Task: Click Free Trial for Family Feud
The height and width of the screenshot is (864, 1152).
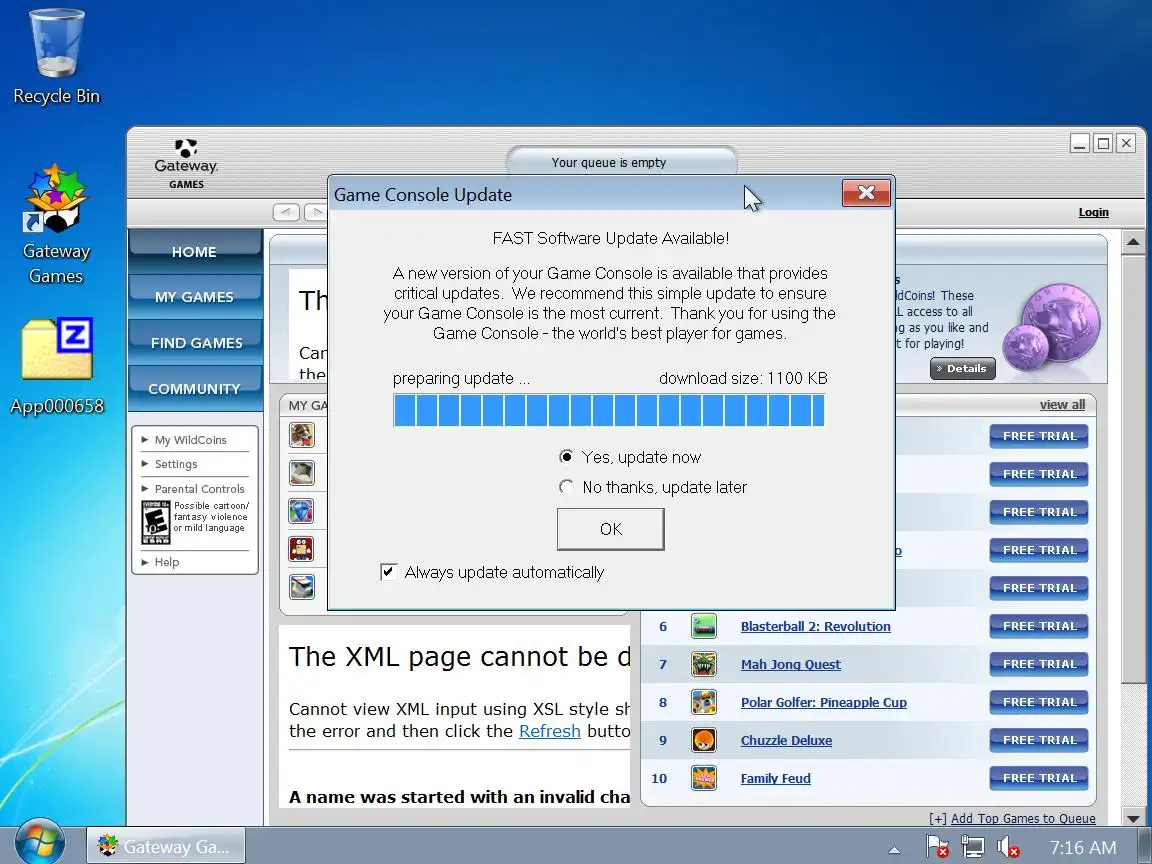Action: pyautogui.click(x=1039, y=778)
